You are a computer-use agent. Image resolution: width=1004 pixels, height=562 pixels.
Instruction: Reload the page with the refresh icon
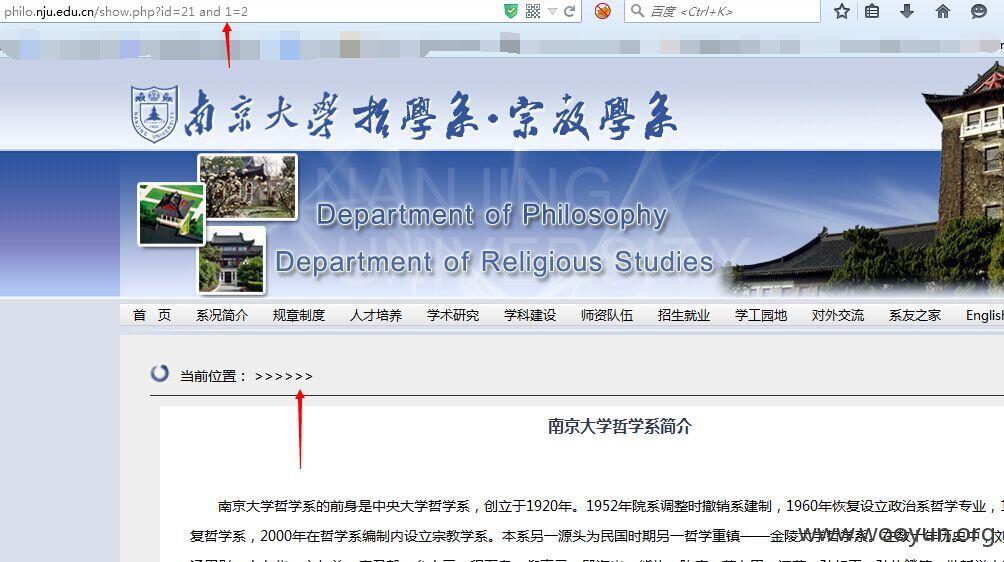point(569,11)
